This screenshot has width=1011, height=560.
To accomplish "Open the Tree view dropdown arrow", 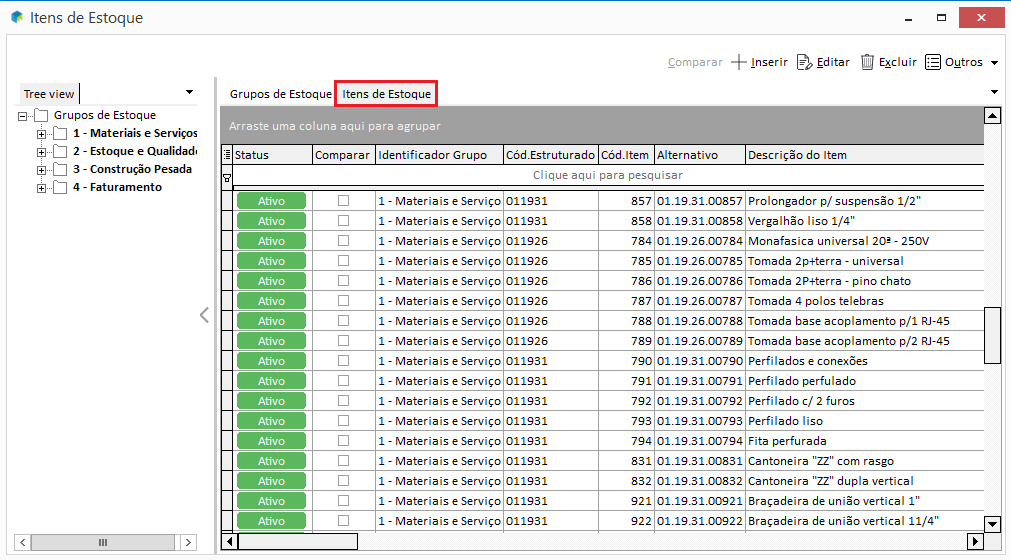I will pos(190,92).
